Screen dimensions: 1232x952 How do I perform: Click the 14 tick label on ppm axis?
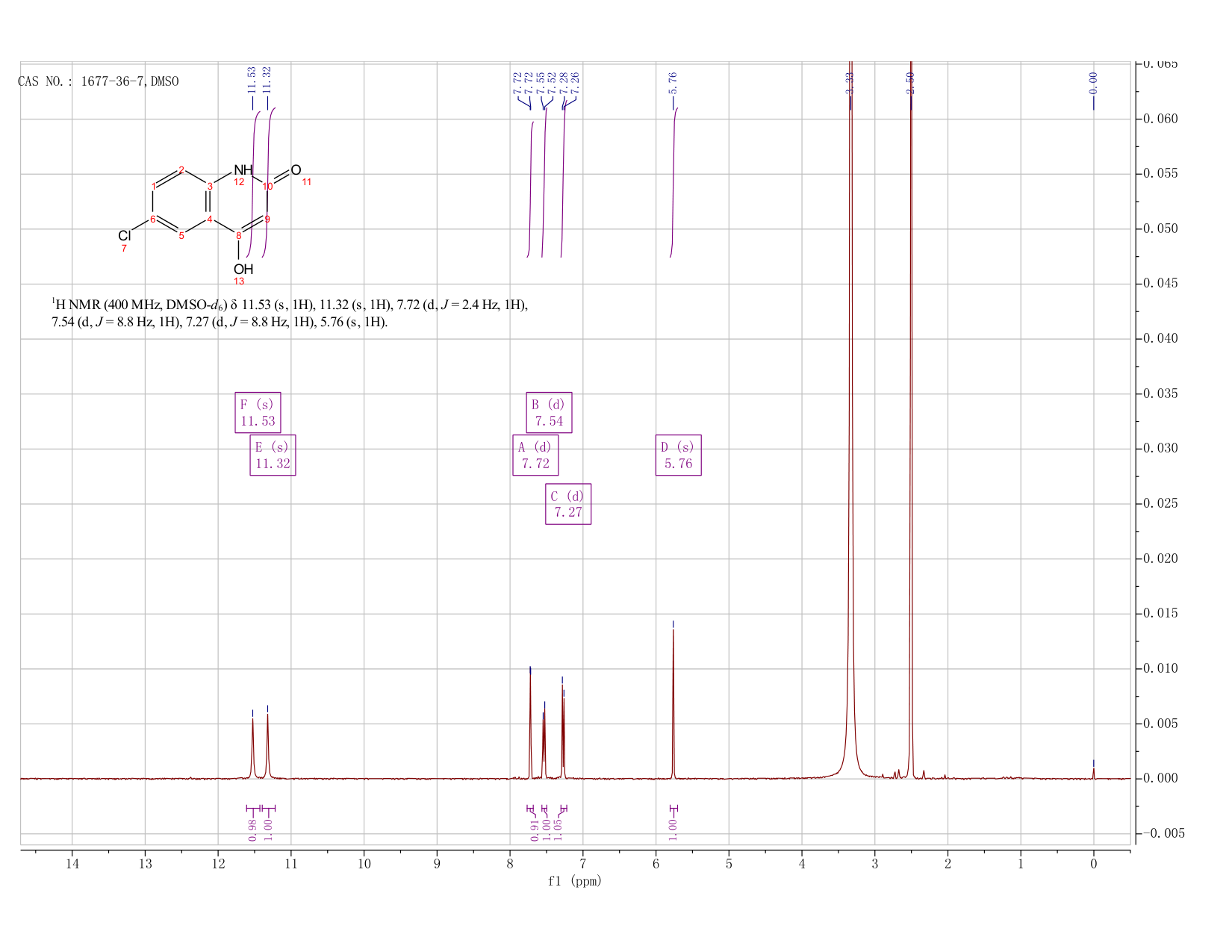[x=72, y=864]
